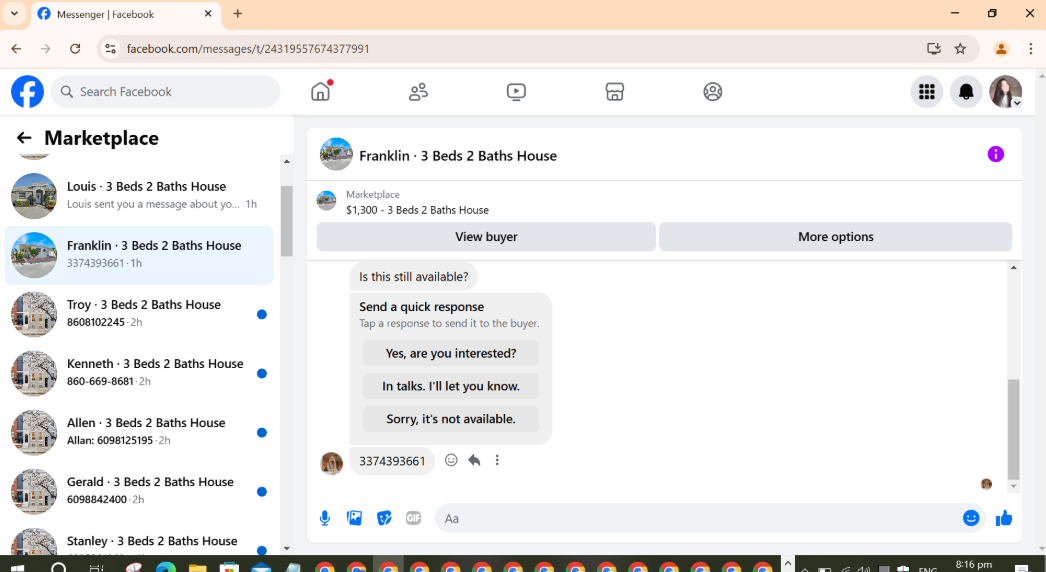This screenshot has height=572, width=1046.
Task: Close the Messenger | Facebook tab
Action: [208, 13]
